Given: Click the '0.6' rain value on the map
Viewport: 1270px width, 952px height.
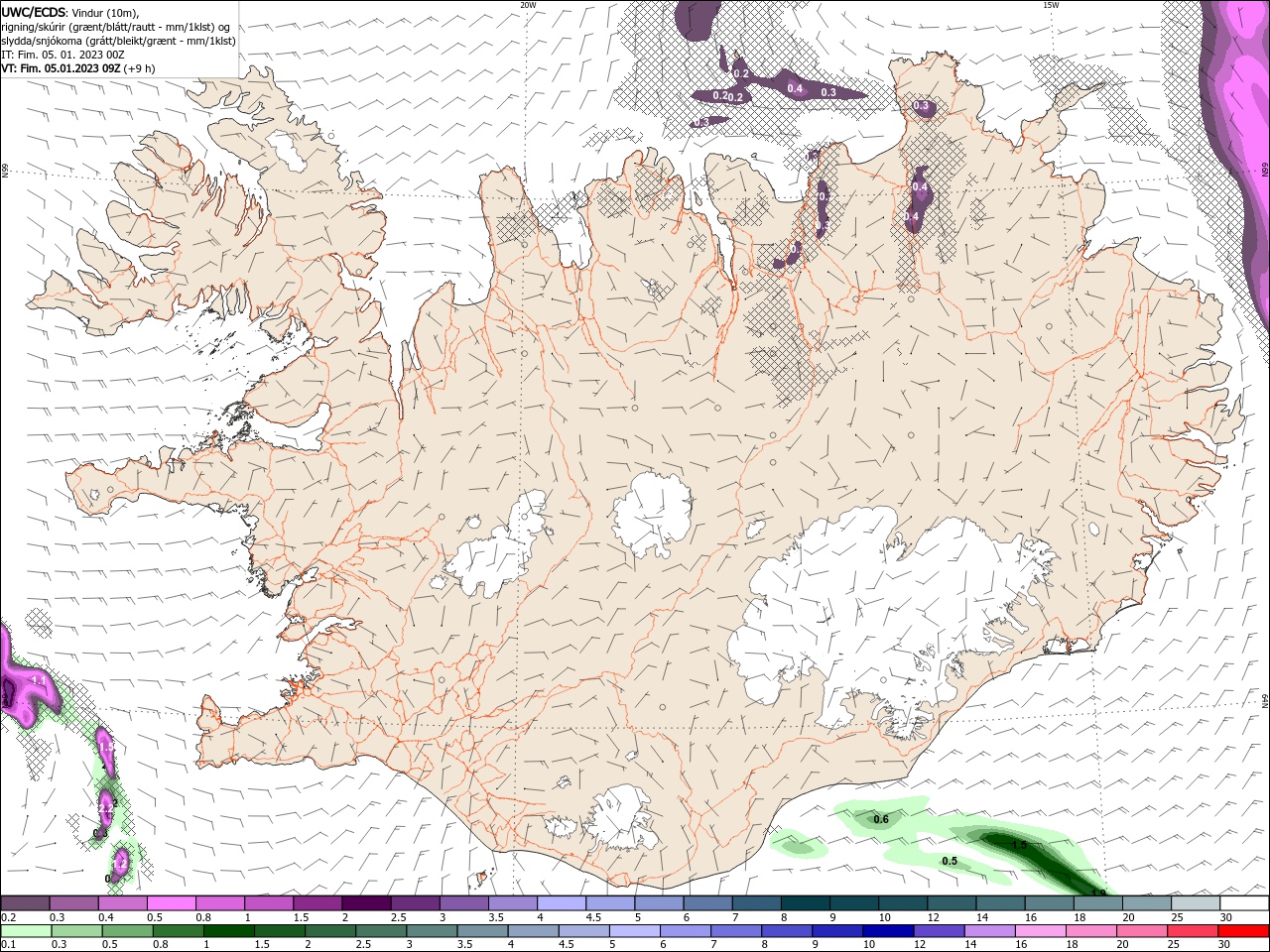Looking at the screenshot, I should tap(880, 819).
